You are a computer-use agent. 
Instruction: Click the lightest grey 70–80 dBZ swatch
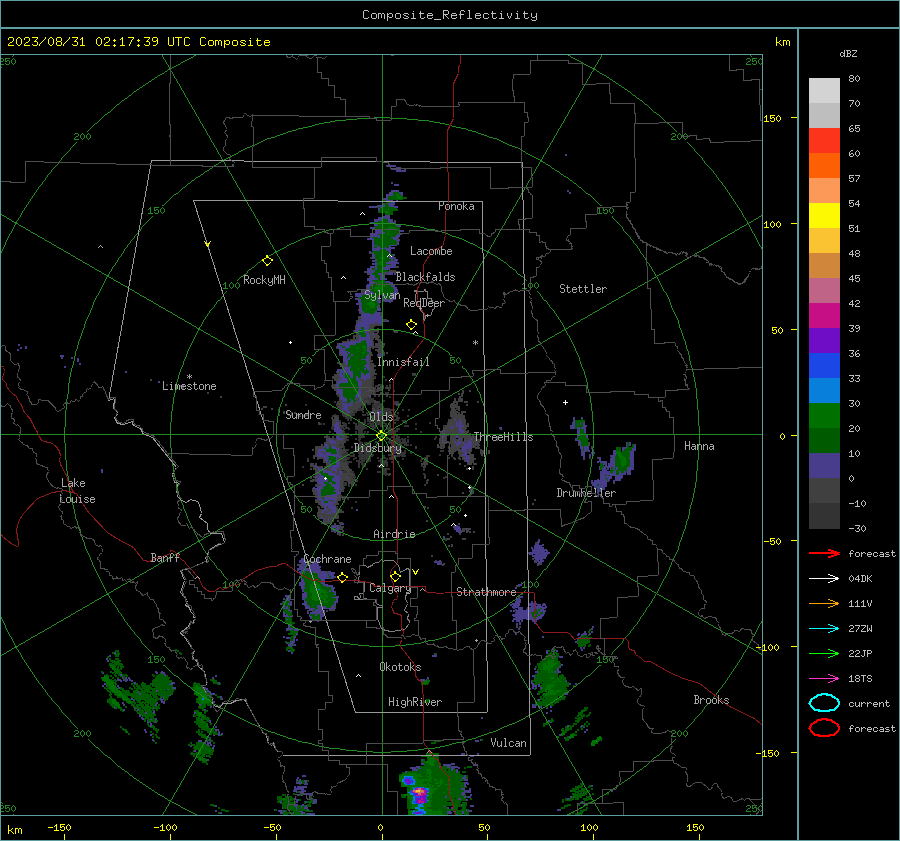(x=824, y=91)
